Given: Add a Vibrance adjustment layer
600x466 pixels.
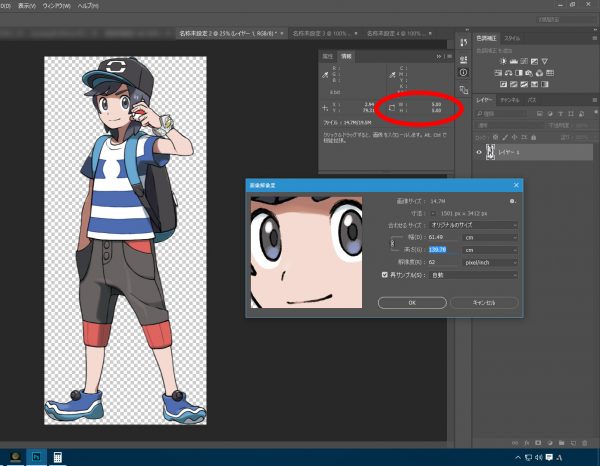Looking at the screenshot, I should pyautogui.click(x=545, y=61).
